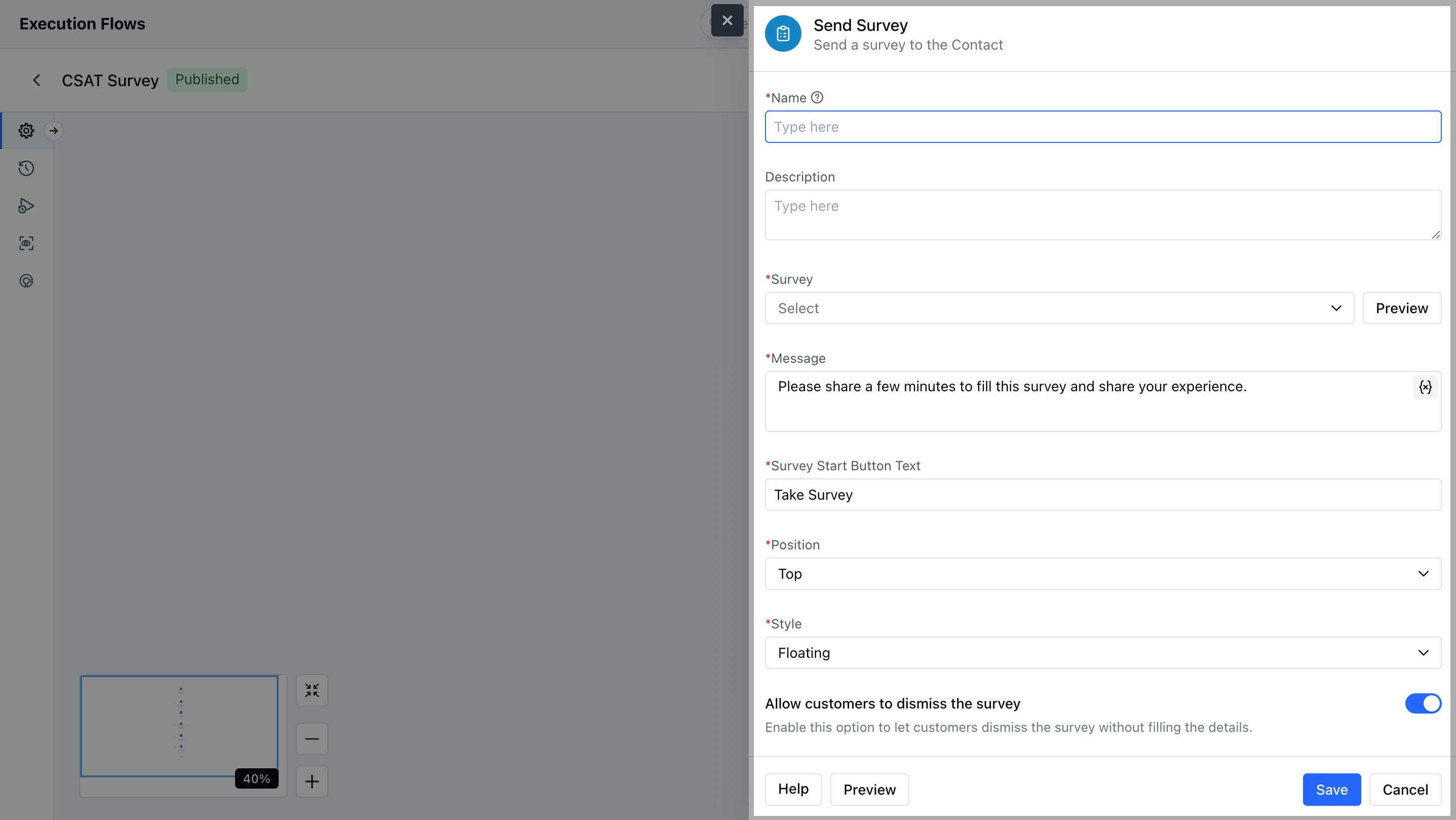Click into the Name input field
Viewport: 1456px width, 820px height.
1102,127
